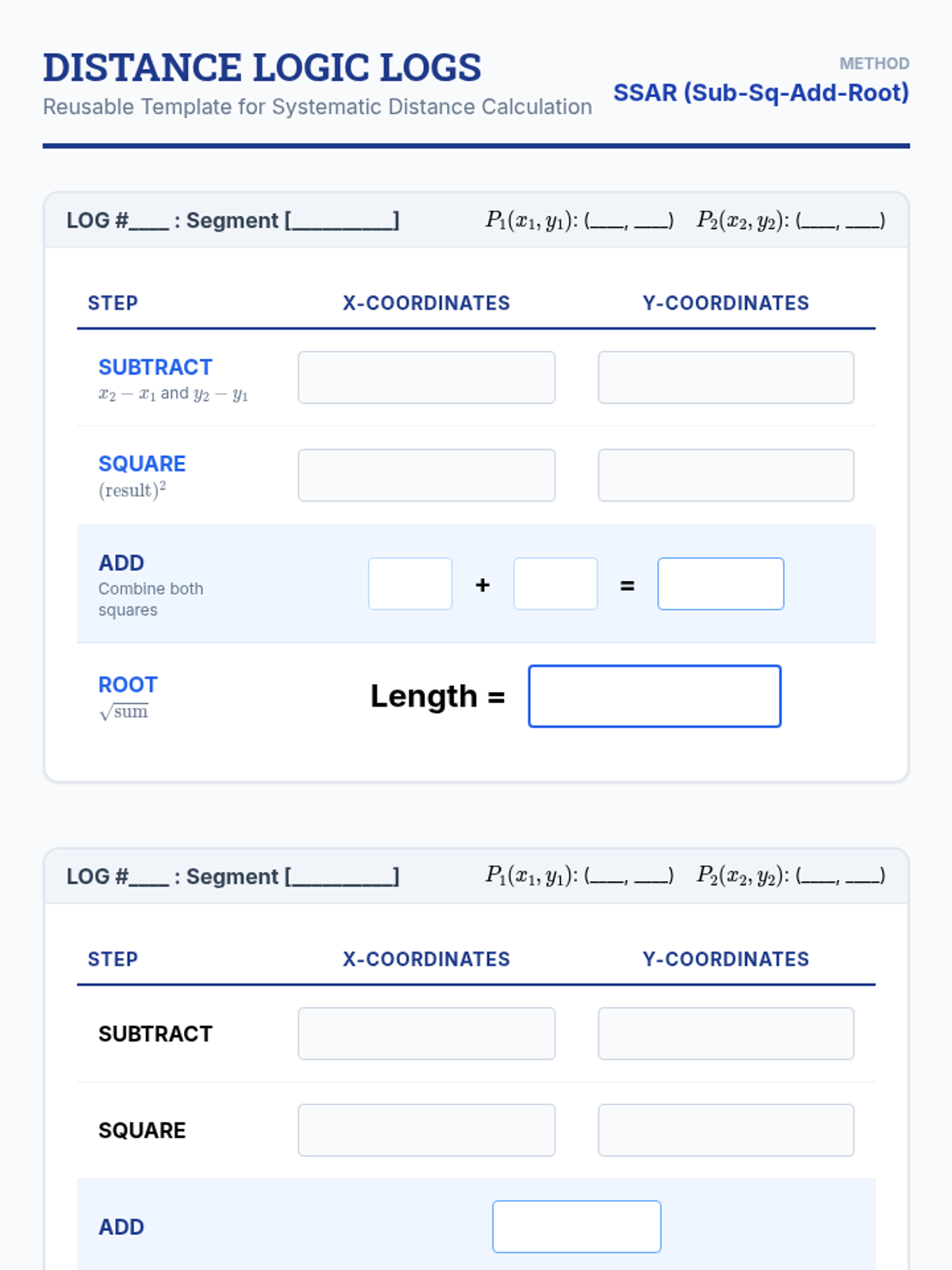Select the first log's Square Y-coordinates box
952x1270 pixels.
tap(726, 475)
